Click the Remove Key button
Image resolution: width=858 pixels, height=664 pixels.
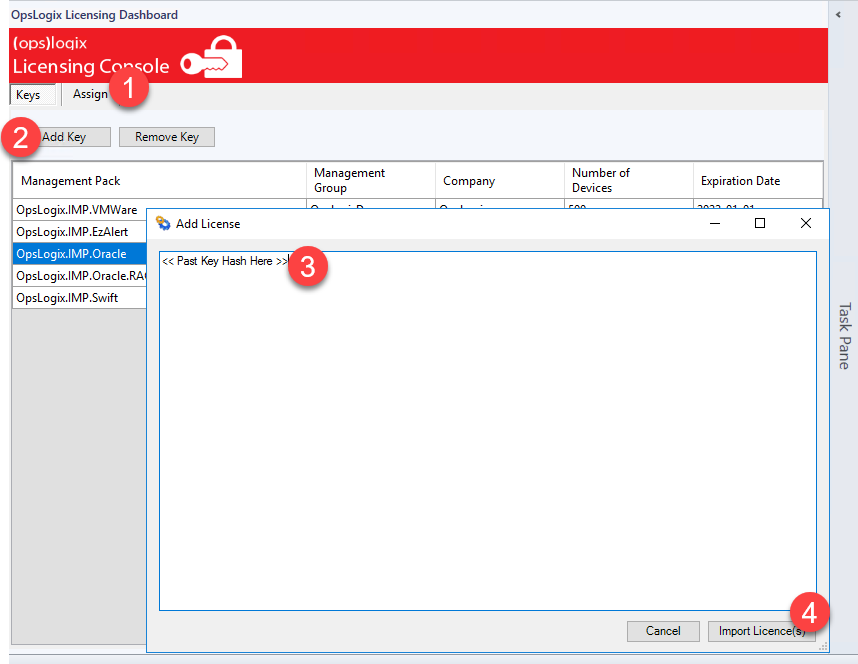tap(167, 137)
